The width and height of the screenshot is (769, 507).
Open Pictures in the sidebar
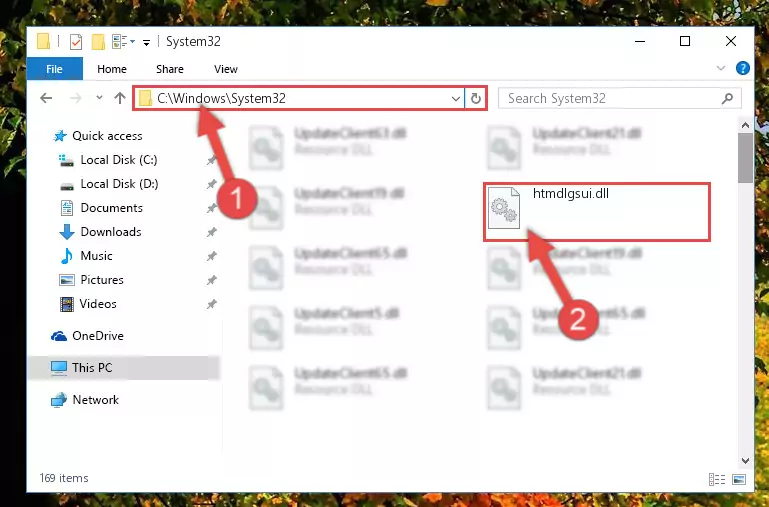(91, 280)
